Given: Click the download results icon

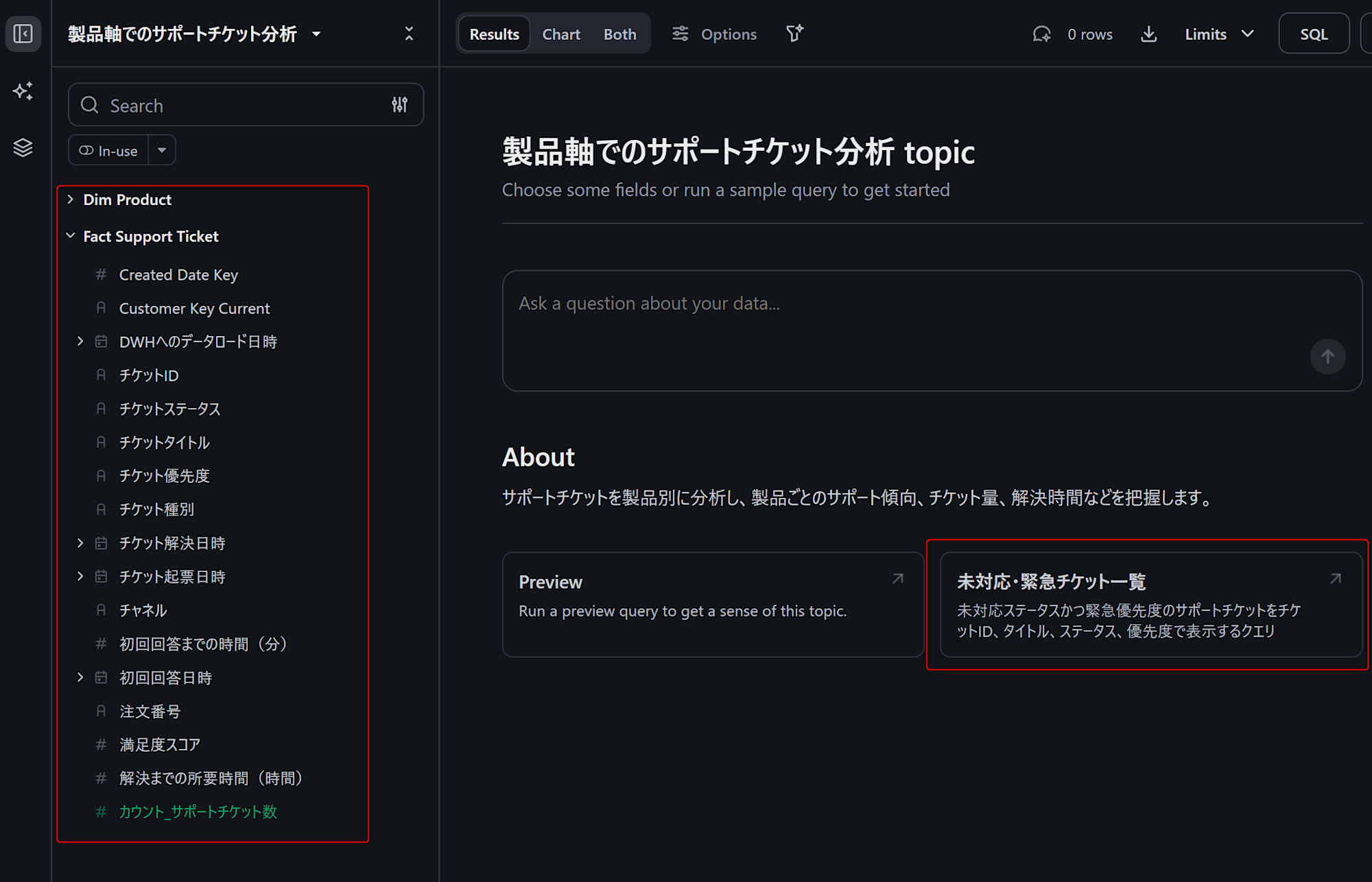Looking at the screenshot, I should pos(1148,34).
